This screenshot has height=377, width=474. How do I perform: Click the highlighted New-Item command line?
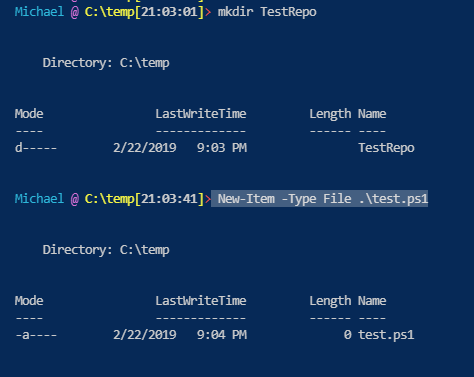(x=320, y=199)
